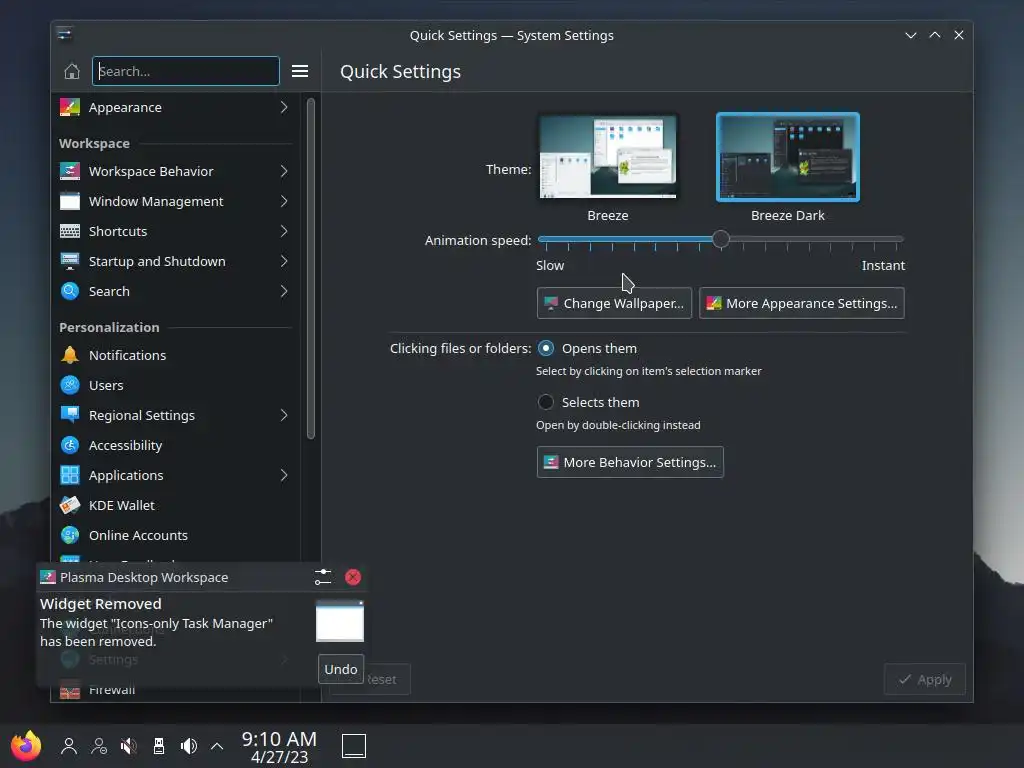The height and width of the screenshot is (768, 1024).
Task: Go to the settings home icon
Action: coord(72,71)
